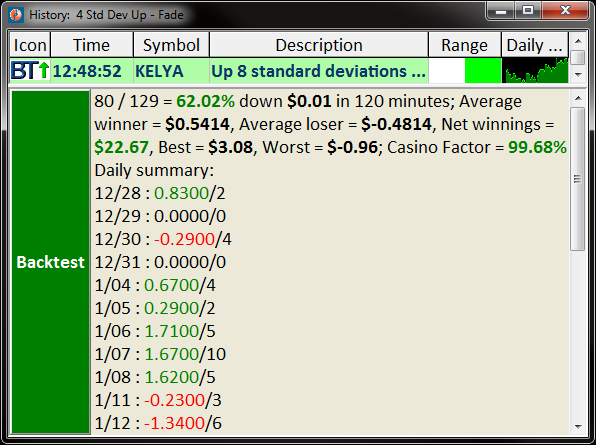Click the green Backtest label panel

[51, 262]
